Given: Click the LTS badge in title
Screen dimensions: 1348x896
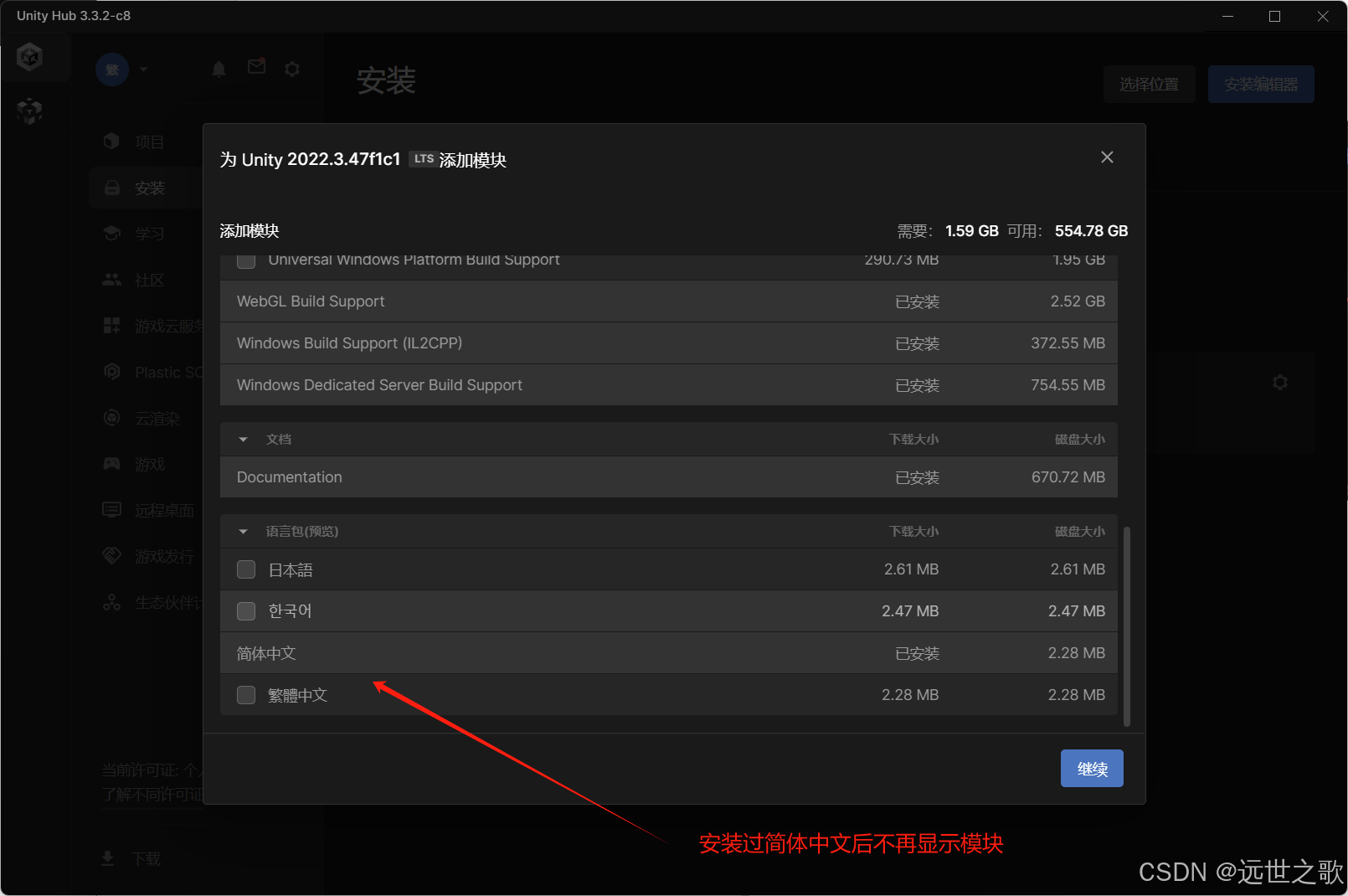Looking at the screenshot, I should pos(424,159).
